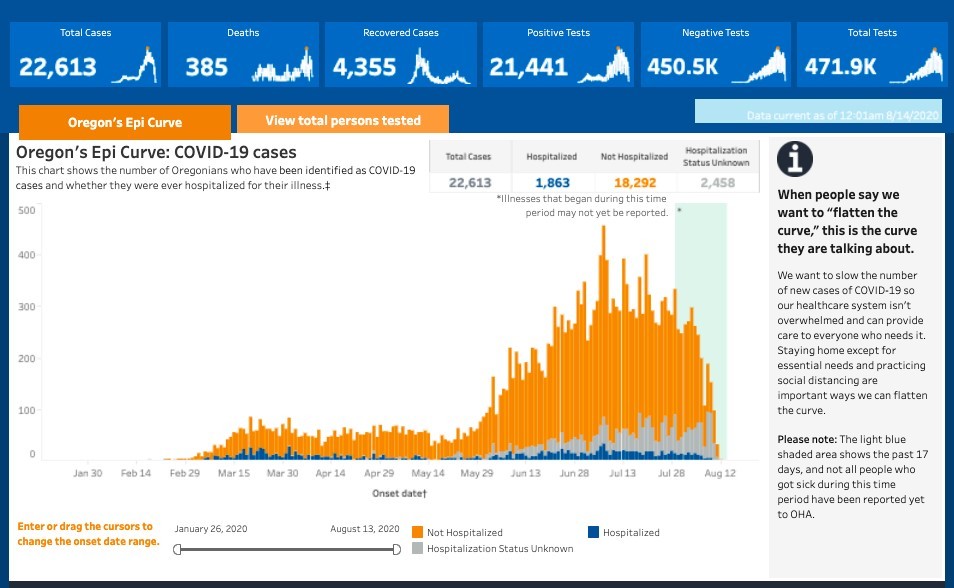Click the Total Cases 22,613 table cell
954x588 pixels.
[x=470, y=182]
